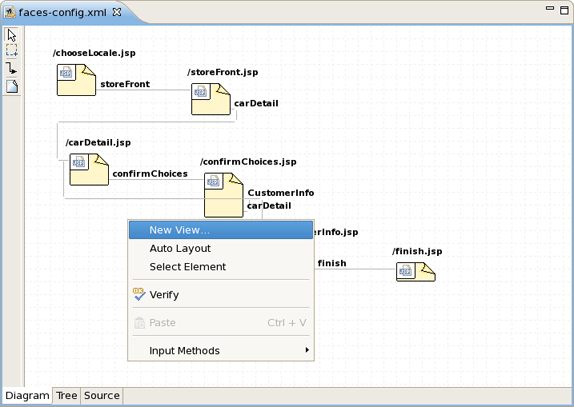574x407 pixels.
Task: Select the /confirmChoices.jsp page node
Action: (224, 195)
